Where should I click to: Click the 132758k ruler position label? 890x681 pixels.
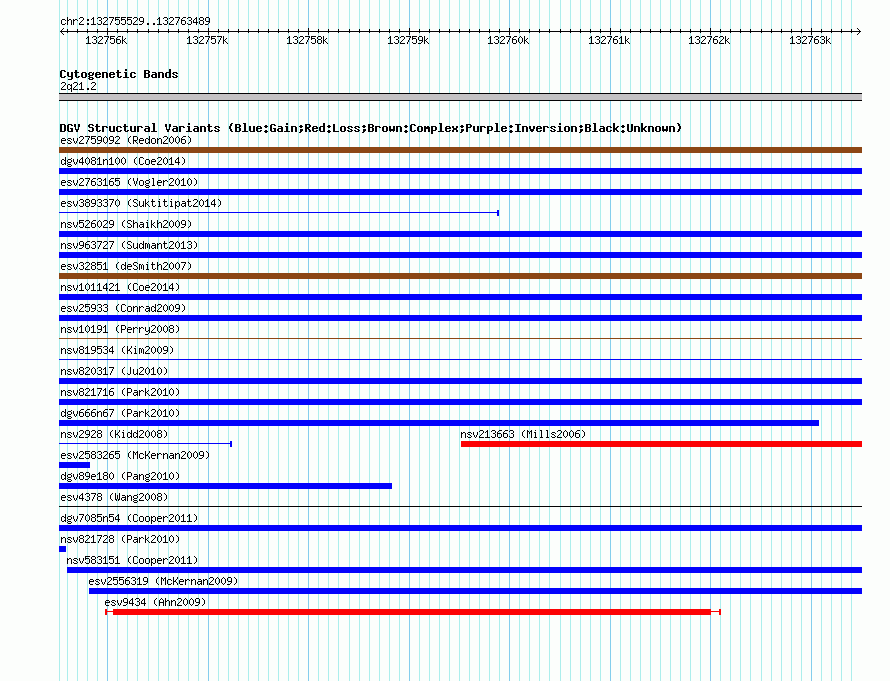click(x=307, y=40)
